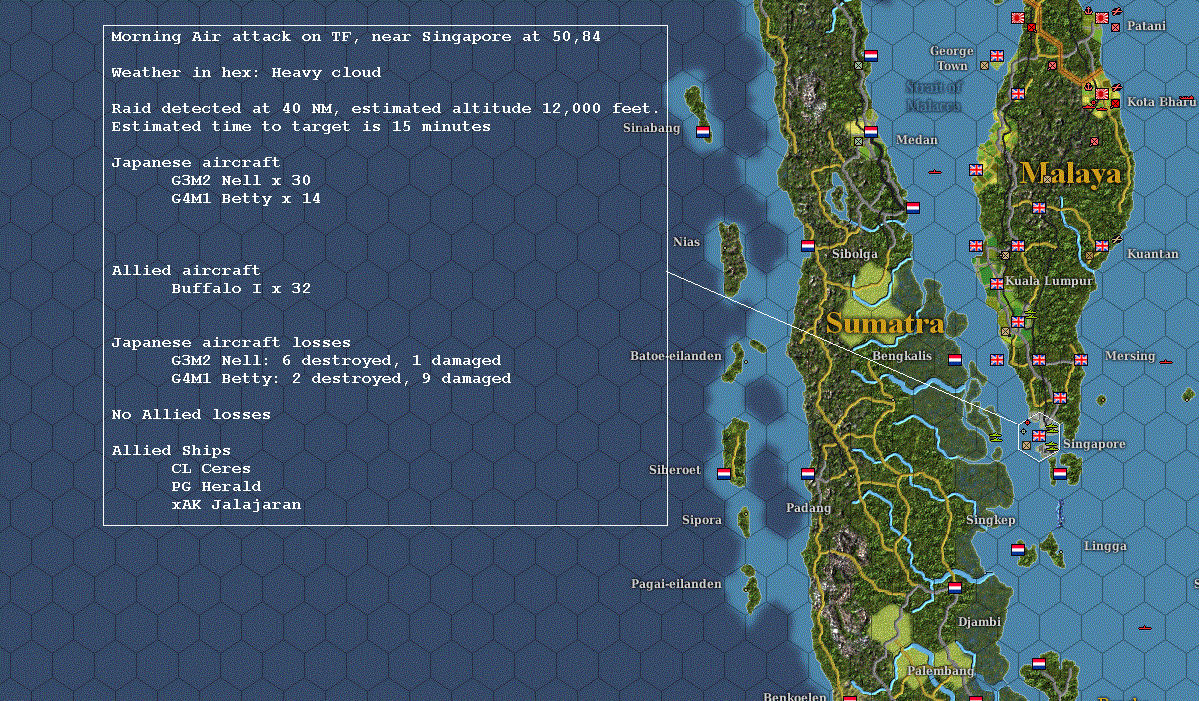Select the Dutch flag east of Palembang
Image resolution: width=1199 pixels, height=701 pixels.
point(1038,664)
